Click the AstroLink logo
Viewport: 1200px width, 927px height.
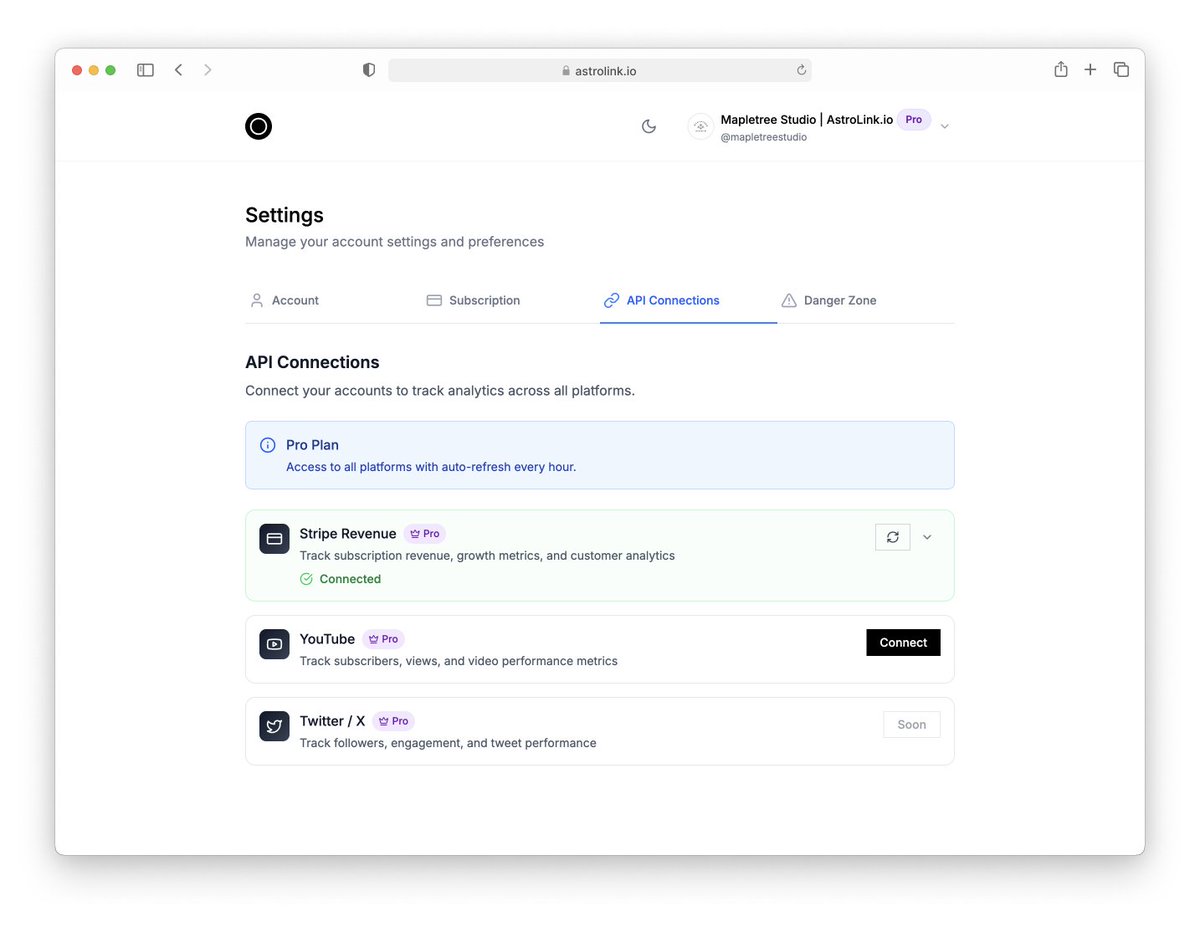pyautogui.click(x=258, y=126)
